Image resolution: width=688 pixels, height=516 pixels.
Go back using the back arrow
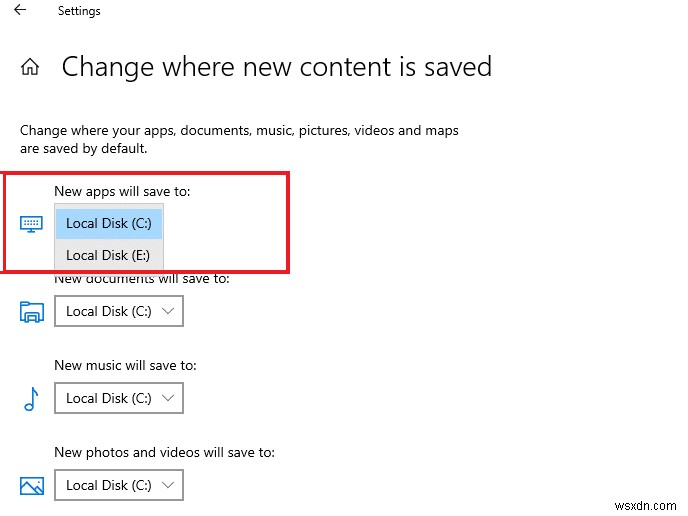pos(20,11)
